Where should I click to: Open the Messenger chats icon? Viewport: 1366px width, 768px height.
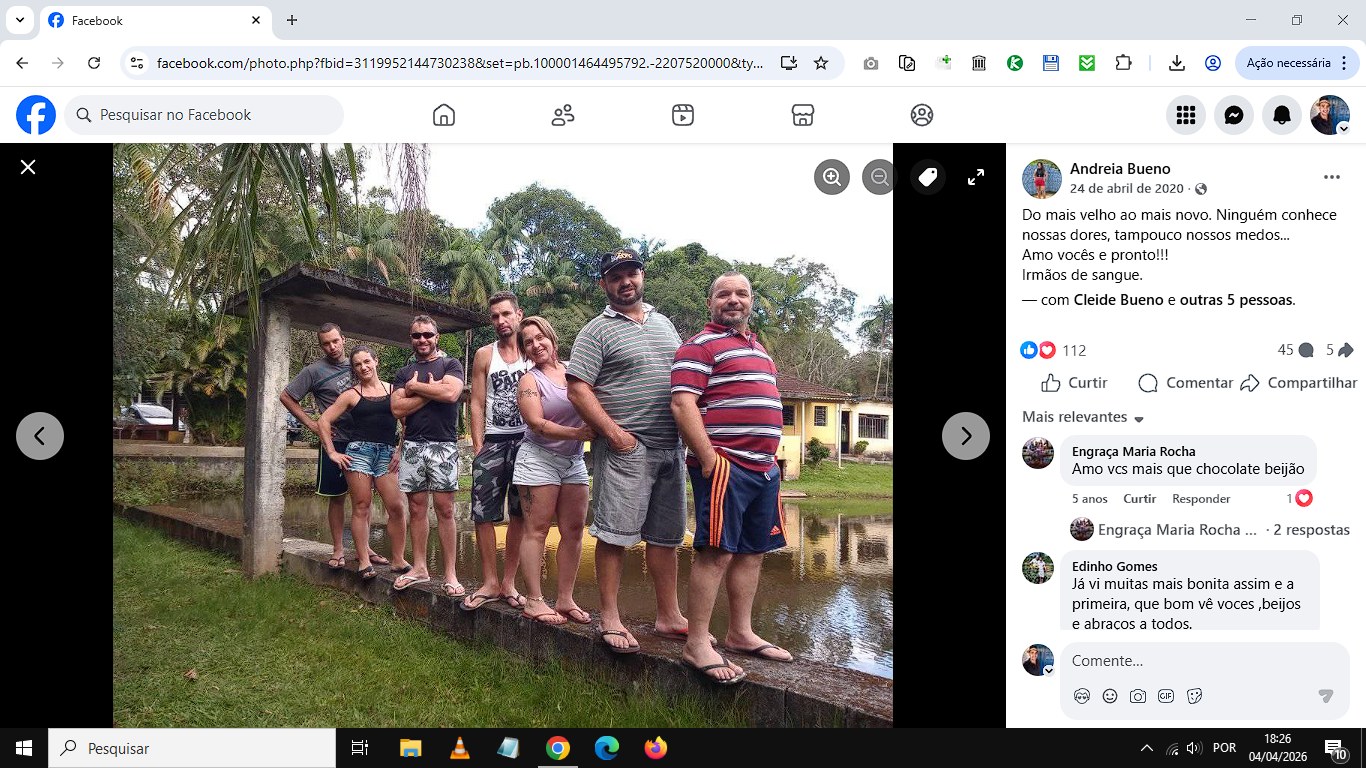point(1234,115)
